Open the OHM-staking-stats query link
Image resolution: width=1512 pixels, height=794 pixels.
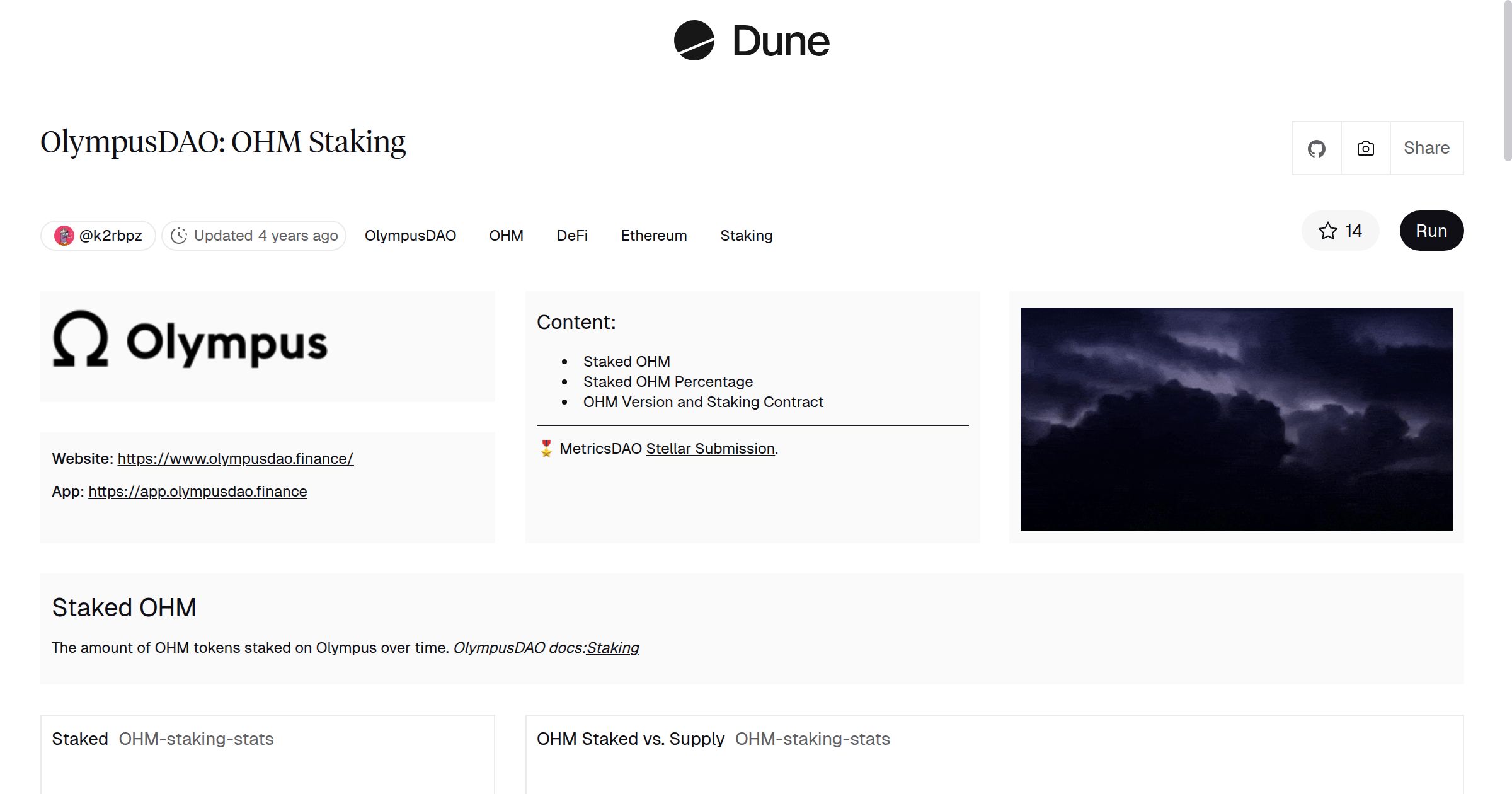[x=196, y=739]
